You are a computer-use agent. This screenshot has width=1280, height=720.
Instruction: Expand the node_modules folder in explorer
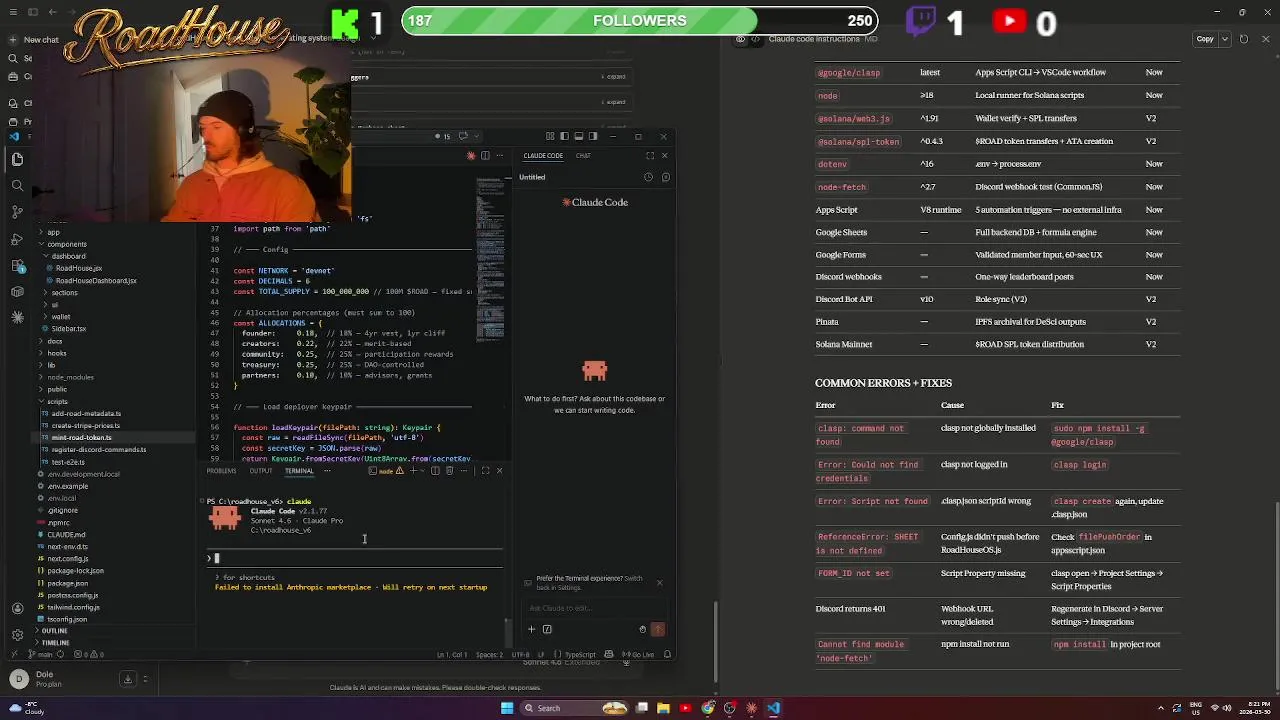click(x=68, y=377)
